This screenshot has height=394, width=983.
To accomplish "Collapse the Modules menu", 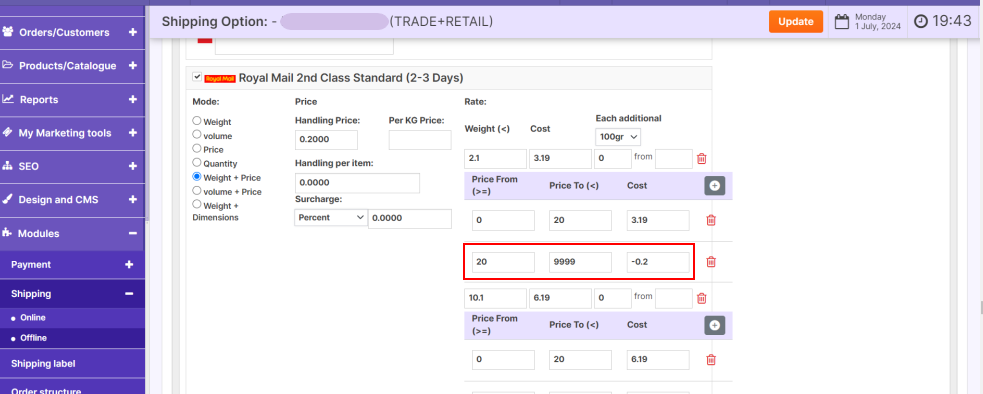I will click(x=132, y=233).
